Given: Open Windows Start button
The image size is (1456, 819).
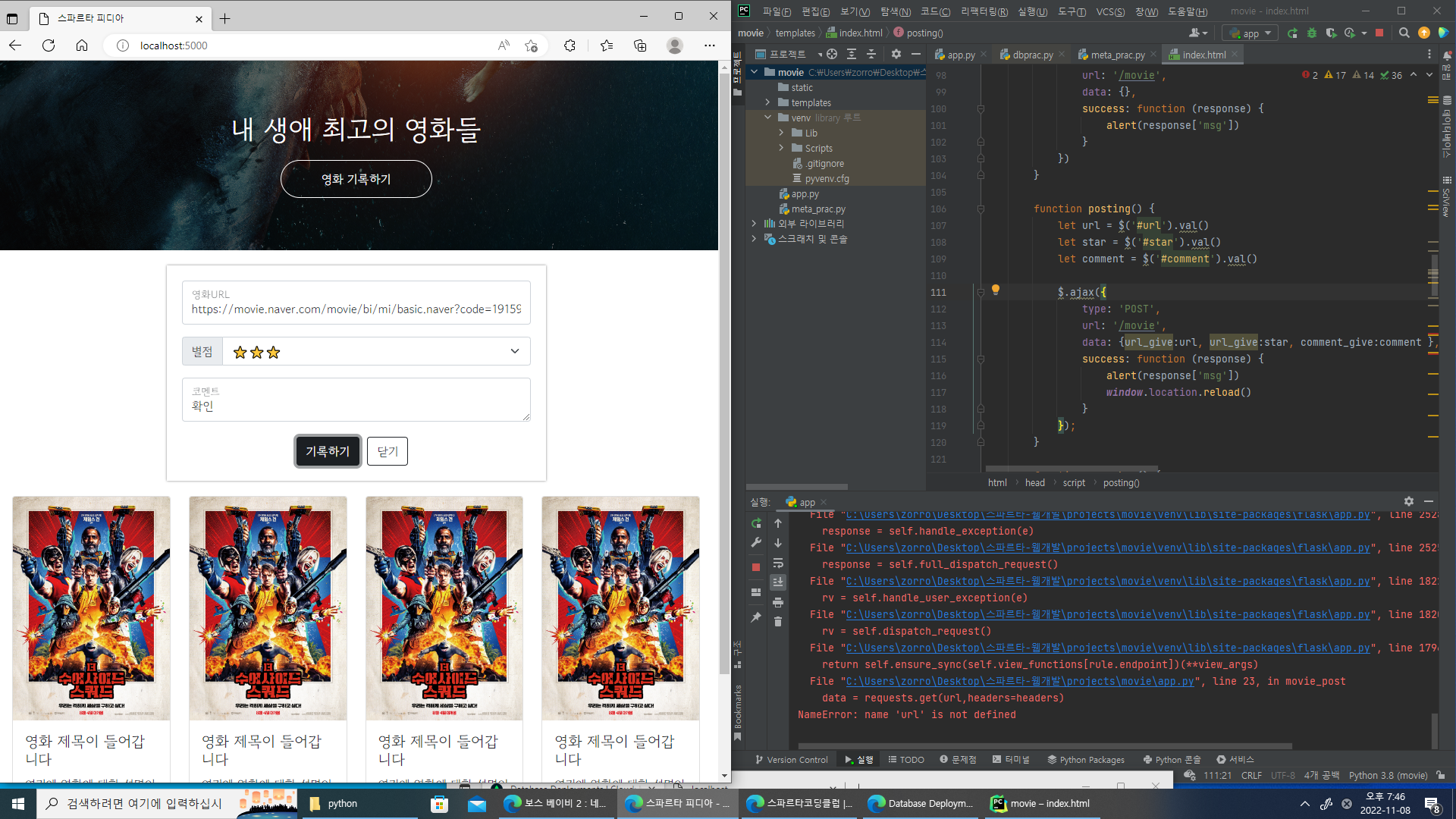Looking at the screenshot, I should pos(18,803).
